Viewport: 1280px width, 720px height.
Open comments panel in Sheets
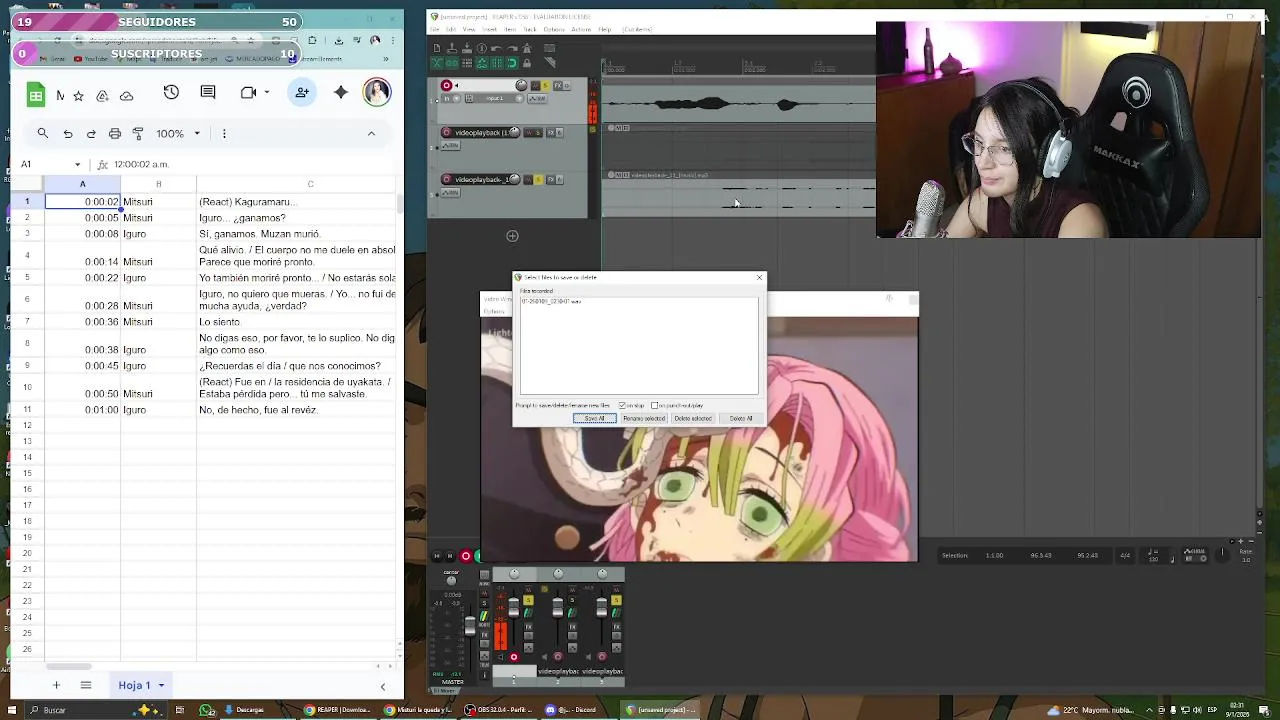click(208, 92)
